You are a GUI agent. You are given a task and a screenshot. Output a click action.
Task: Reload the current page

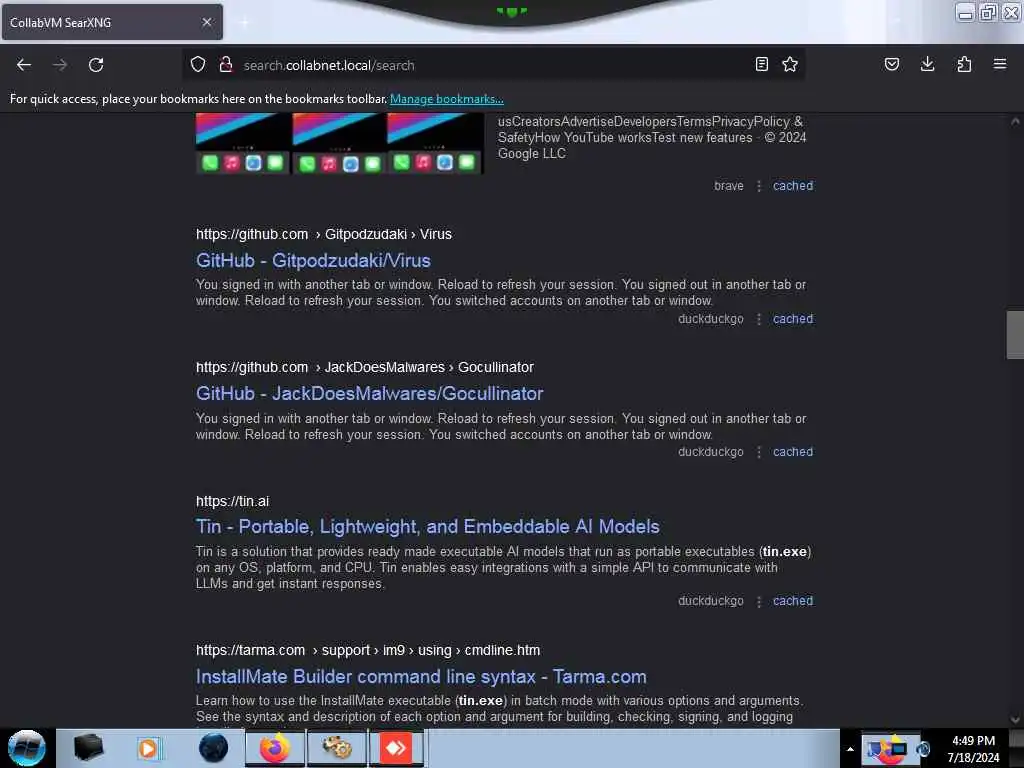[x=96, y=65]
